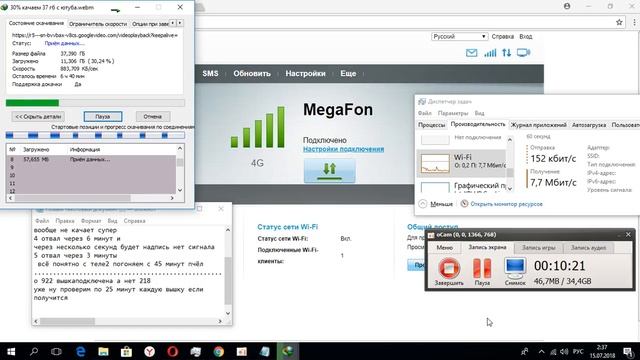Open Task View on the taskbar
The height and width of the screenshot is (360, 640).
tap(56, 351)
